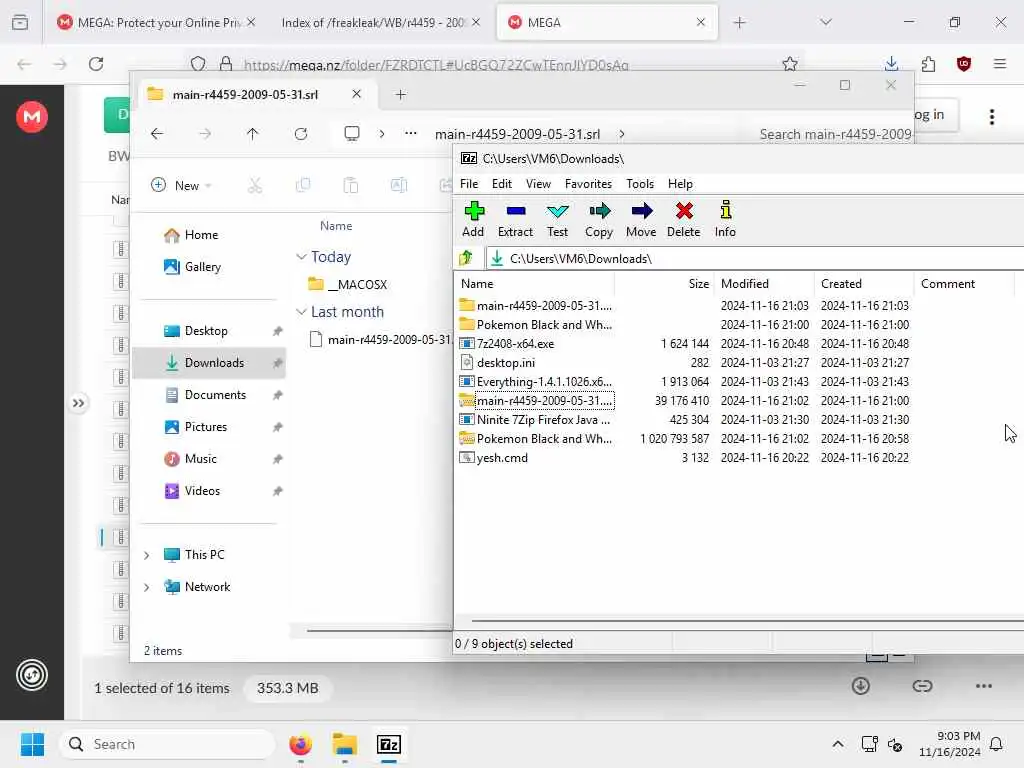Open New item dropdown in Explorer
Viewport: 1024px width, 768px height.
coord(181,185)
